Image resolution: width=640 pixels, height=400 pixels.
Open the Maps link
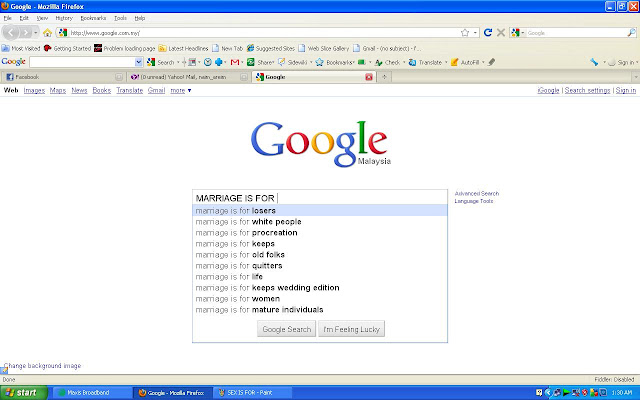[x=58, y=90]
